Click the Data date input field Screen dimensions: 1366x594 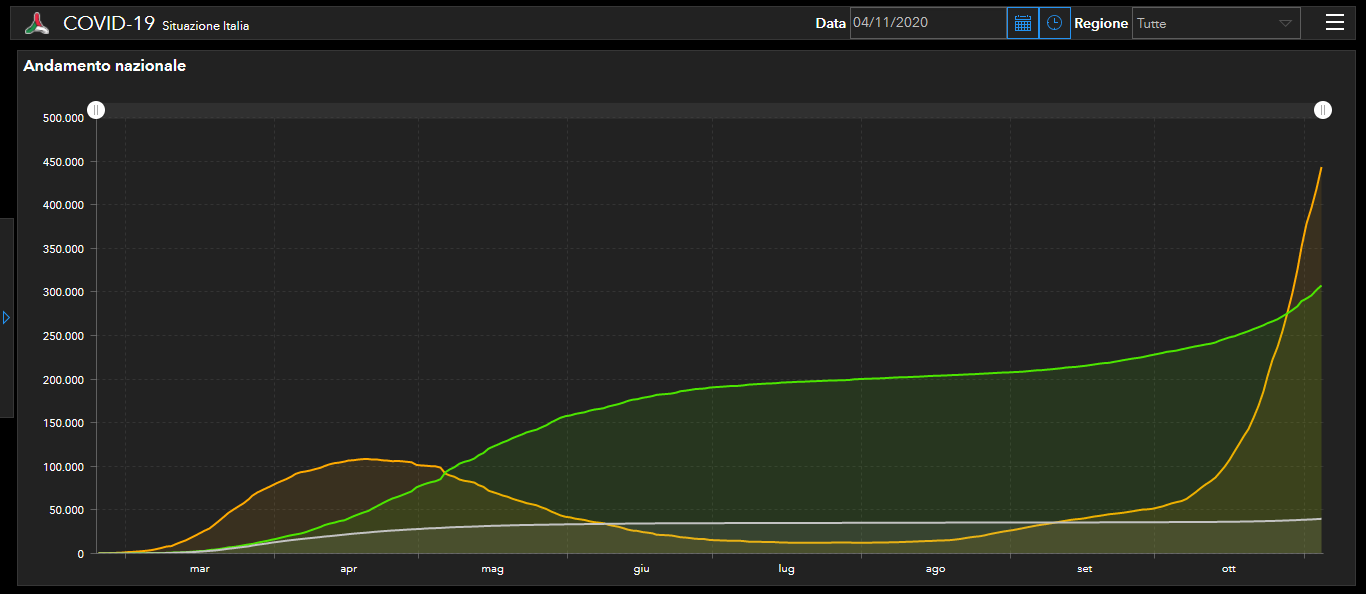click(927, 23)
